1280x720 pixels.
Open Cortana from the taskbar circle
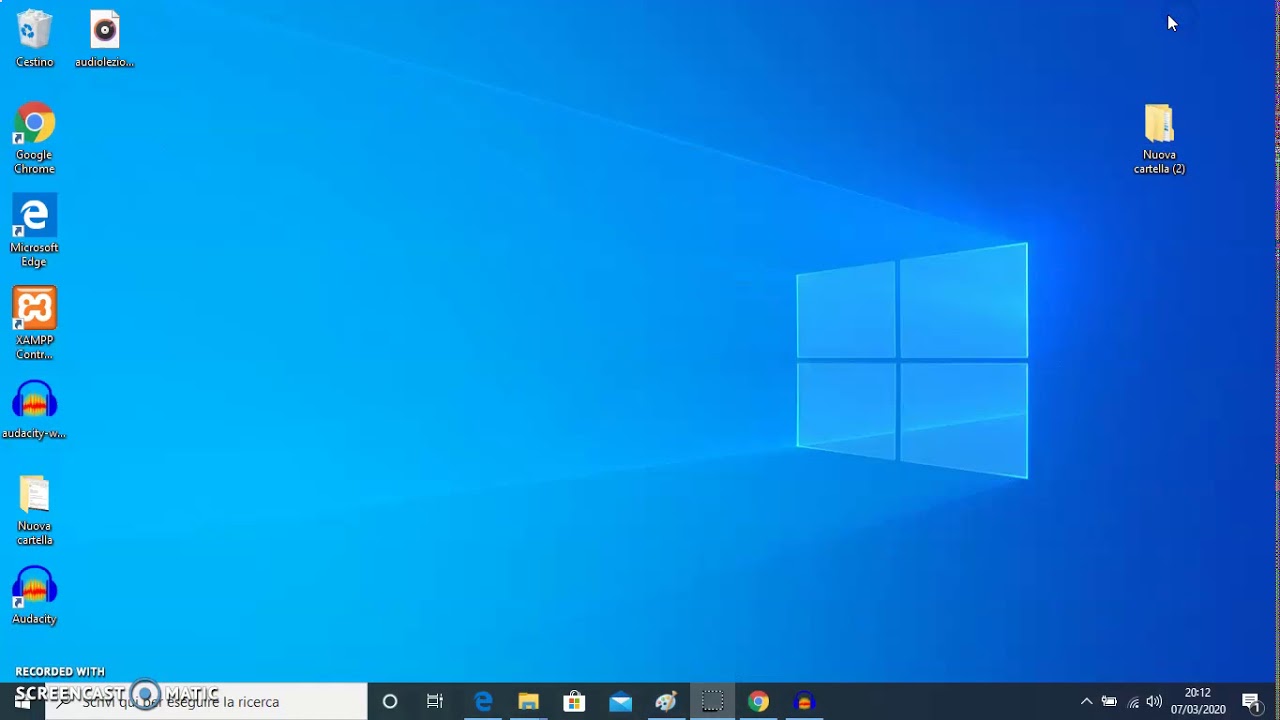pos(390,702)
